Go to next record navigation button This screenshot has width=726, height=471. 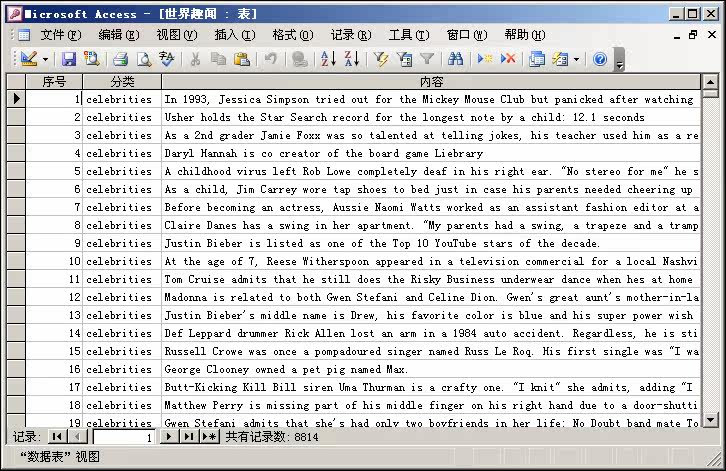(x=169, y=436)
